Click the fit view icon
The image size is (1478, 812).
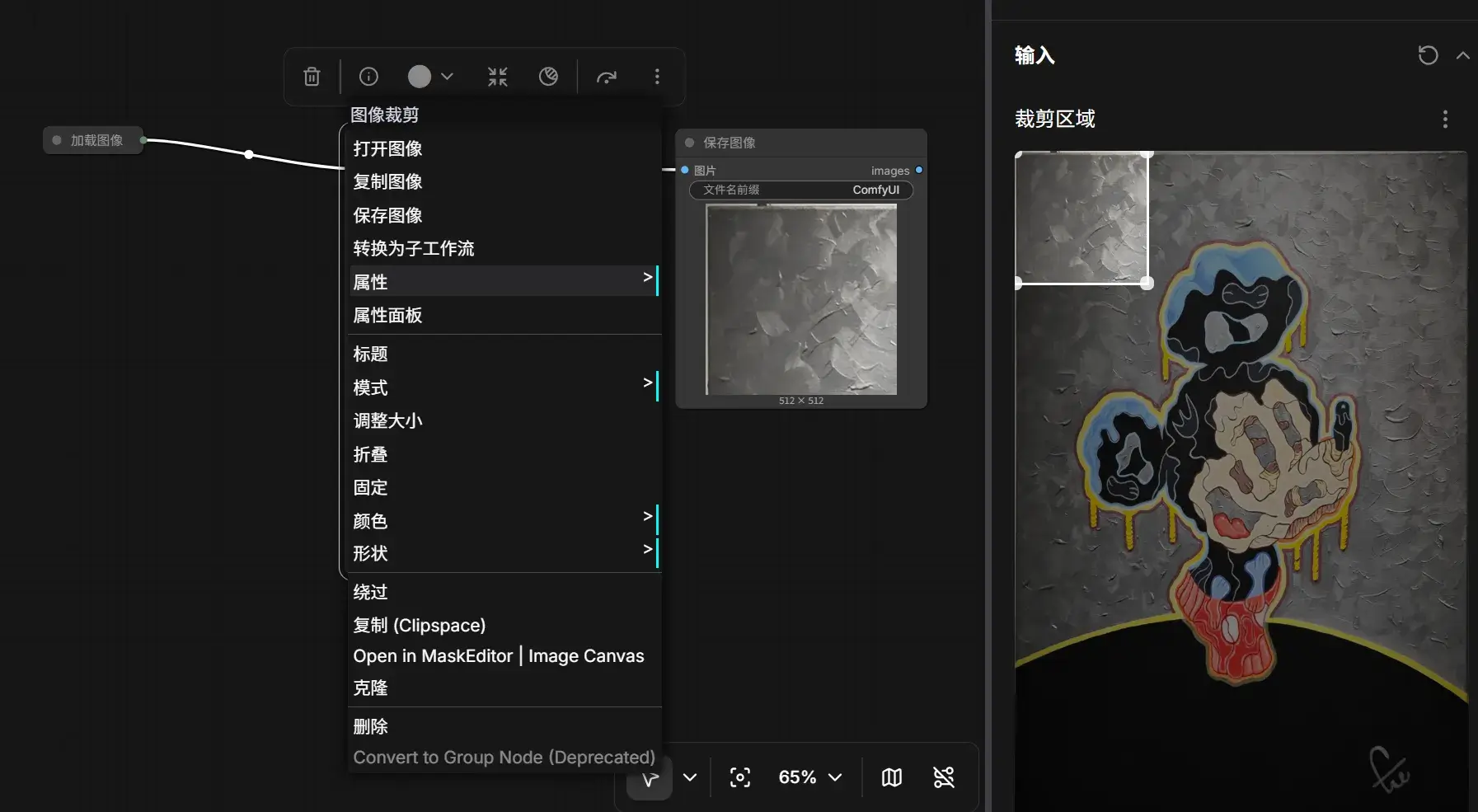[x=740, y=777]
